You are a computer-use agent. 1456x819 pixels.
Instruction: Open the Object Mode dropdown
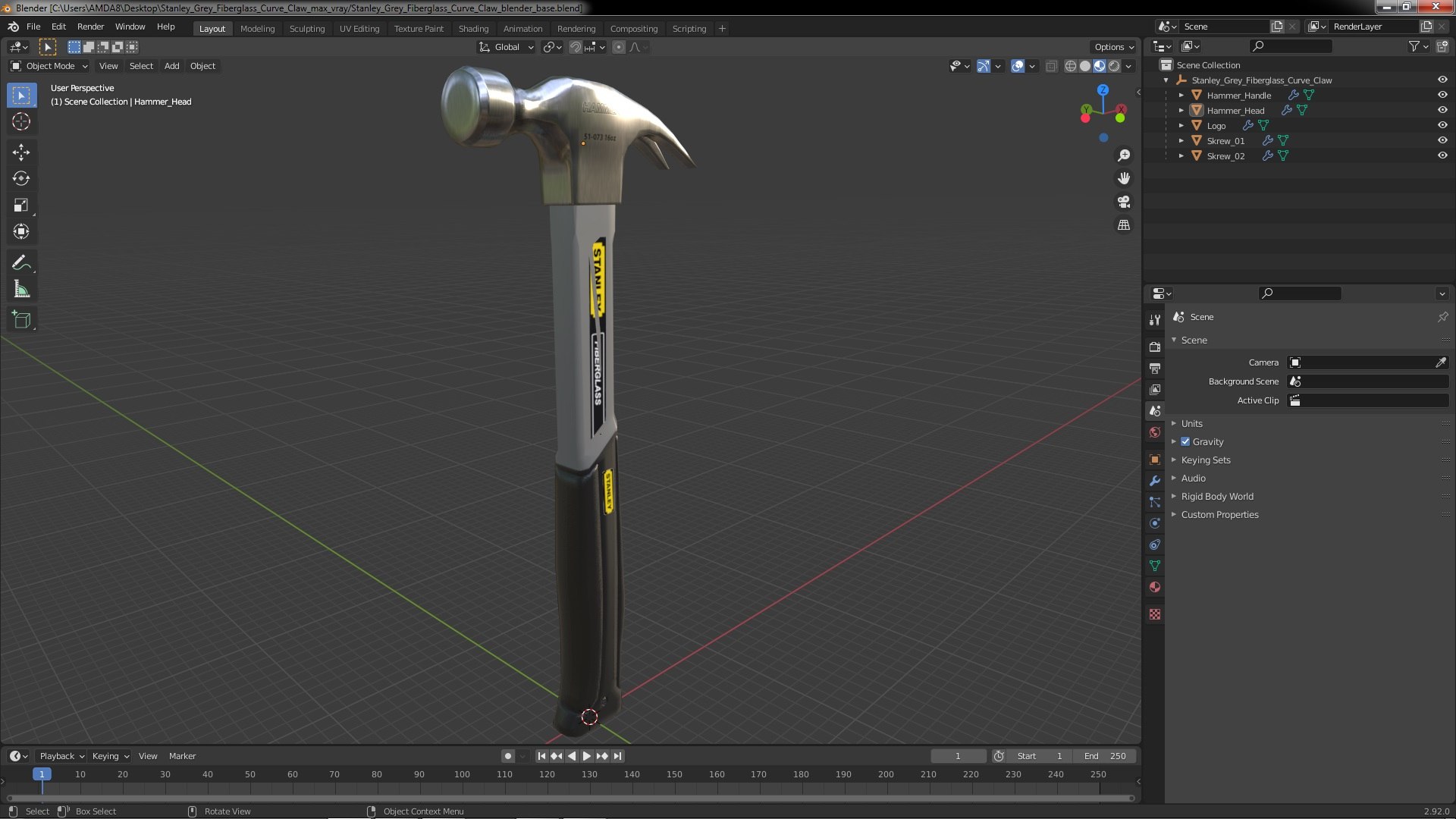pyautogui.click(x=49, y=66)
